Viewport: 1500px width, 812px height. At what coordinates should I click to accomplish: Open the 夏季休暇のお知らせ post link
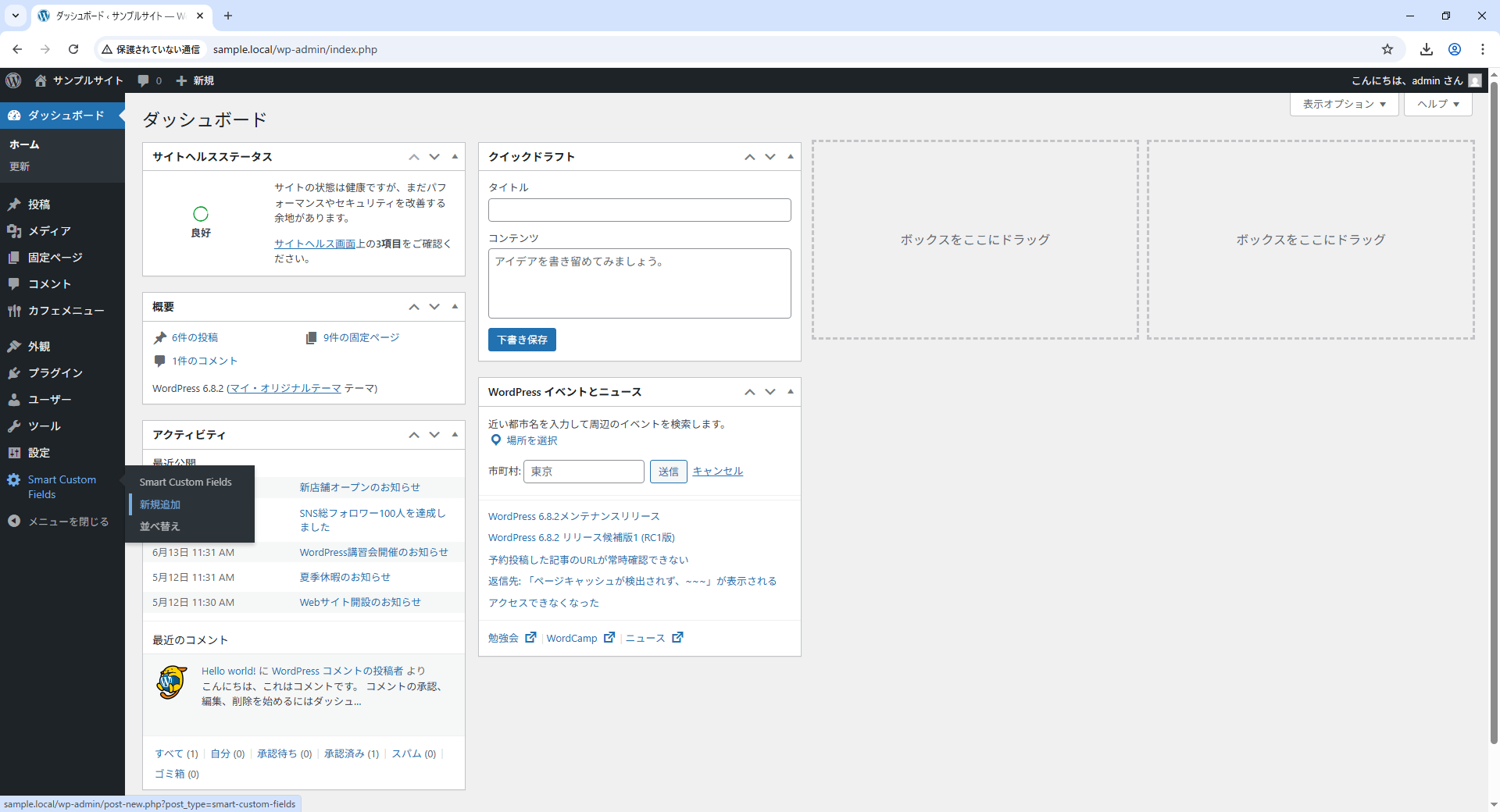click(x=345, y=577)
